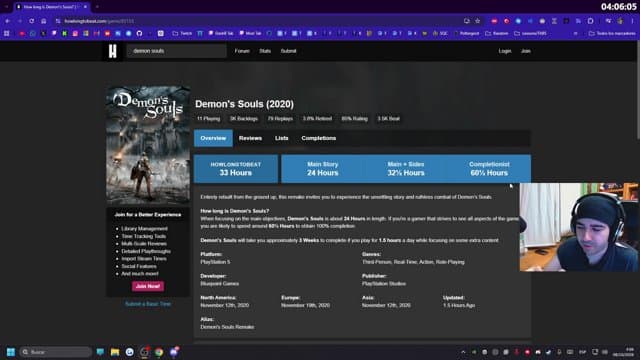Open the Chrome three-dot menu
The image size is (640, 360).
[x=632, y=21]
